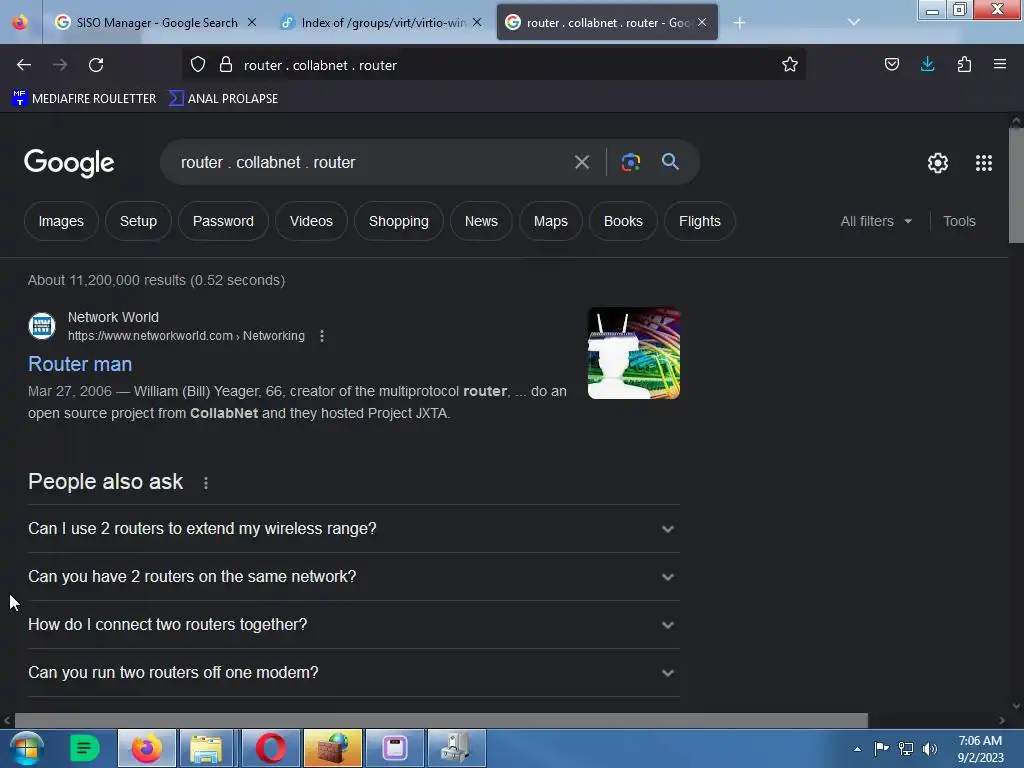
Task: Open the All filters dropdown
Action: click(x=876, y=221)
